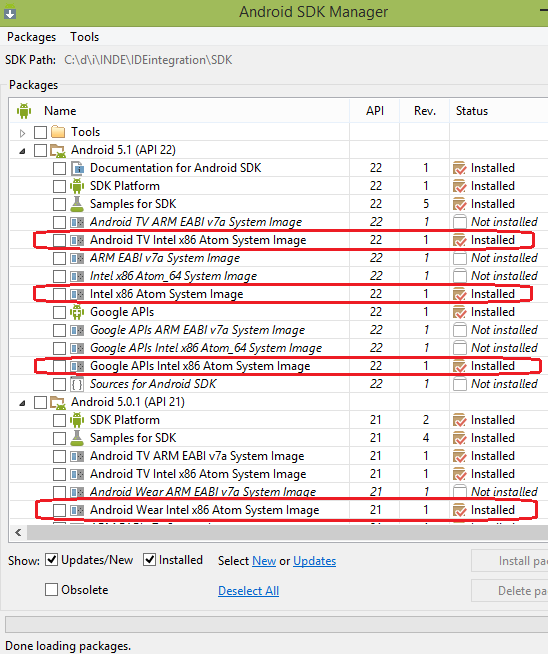548x654 pixels.
Task: Click the Google APIs ARM EABI v7a image icon
Action: tap(77, 330)
